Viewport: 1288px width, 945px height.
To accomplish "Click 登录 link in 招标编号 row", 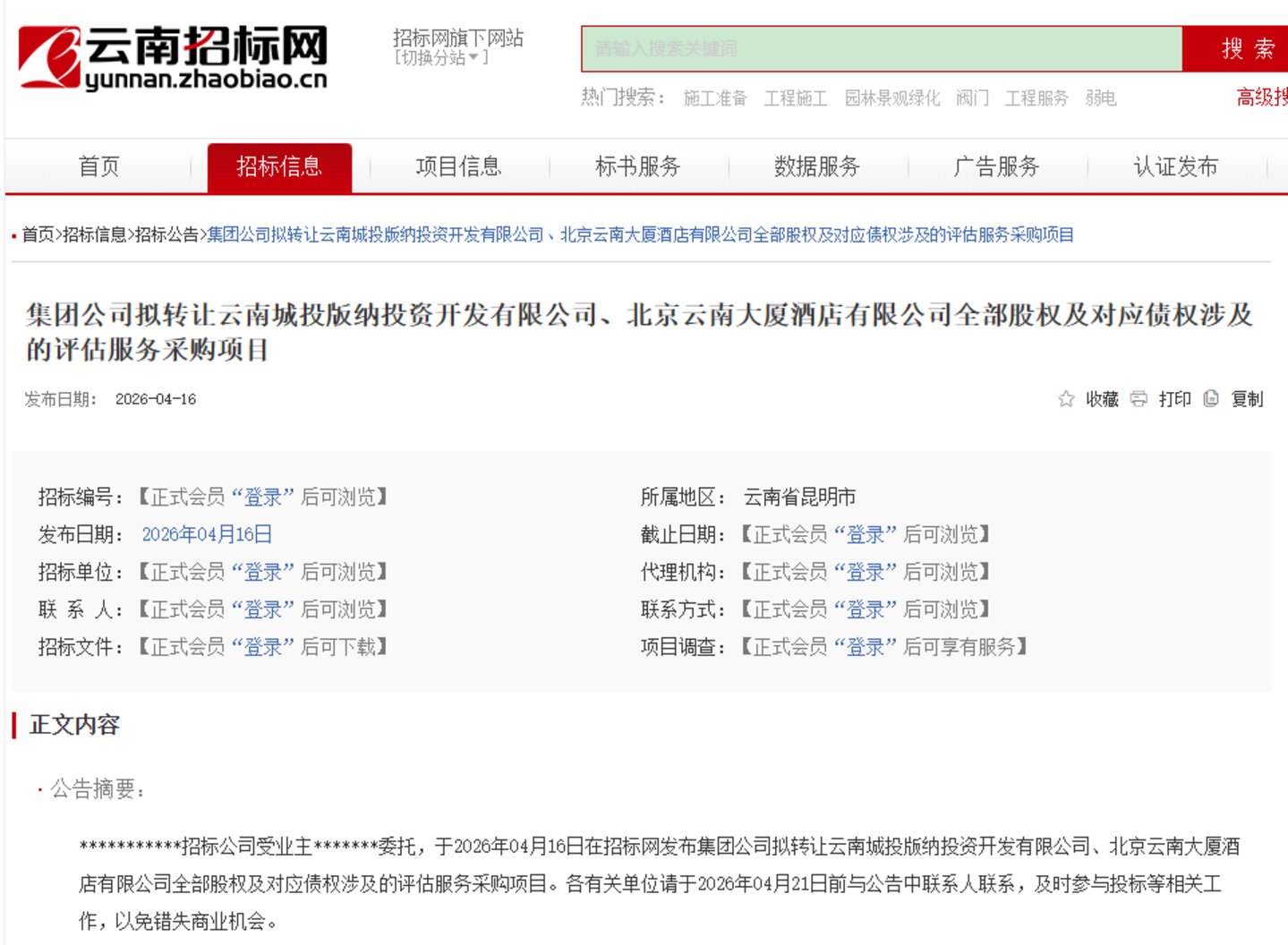I will point(263,497).
